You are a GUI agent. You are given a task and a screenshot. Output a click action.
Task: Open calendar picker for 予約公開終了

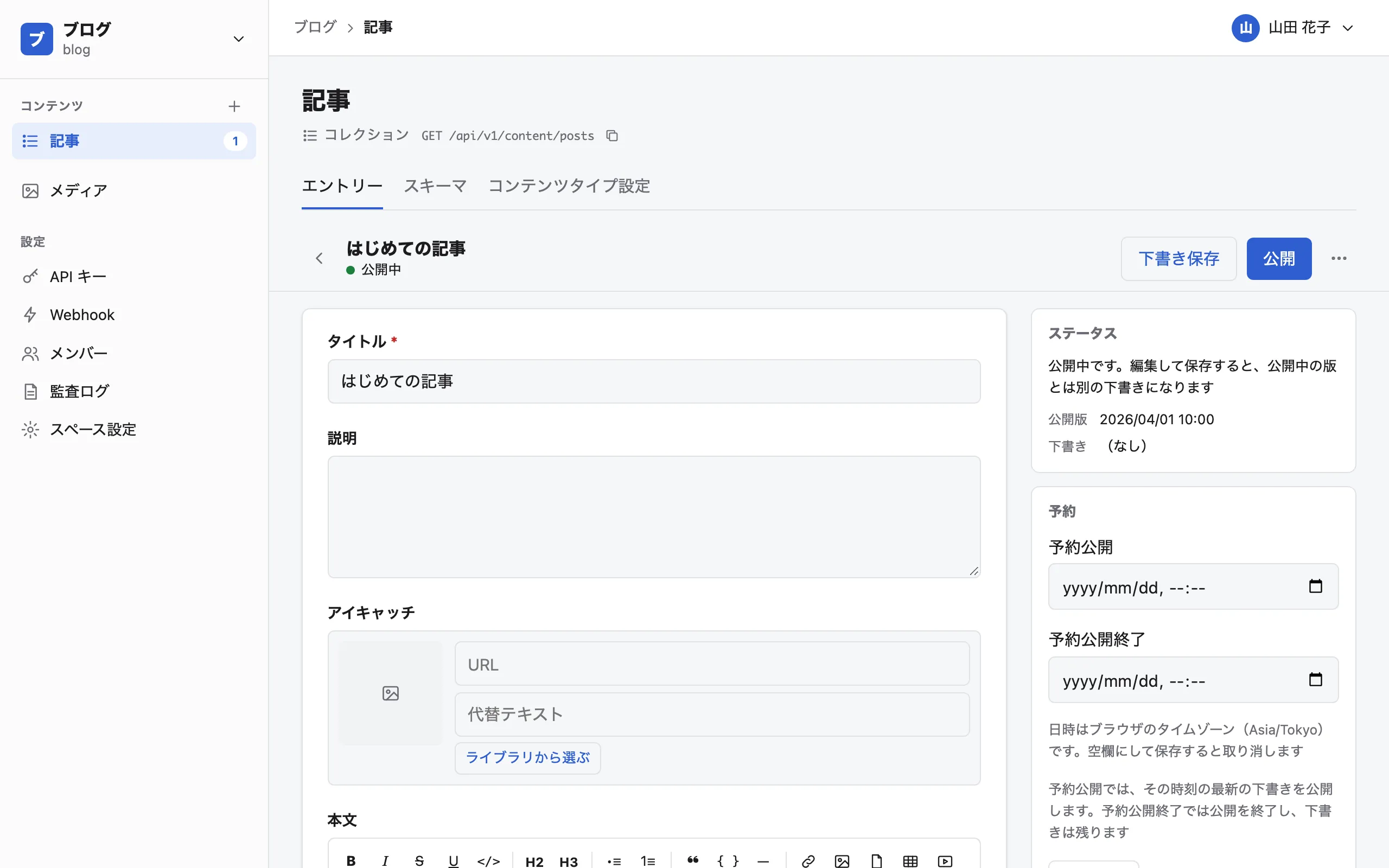1316,680
